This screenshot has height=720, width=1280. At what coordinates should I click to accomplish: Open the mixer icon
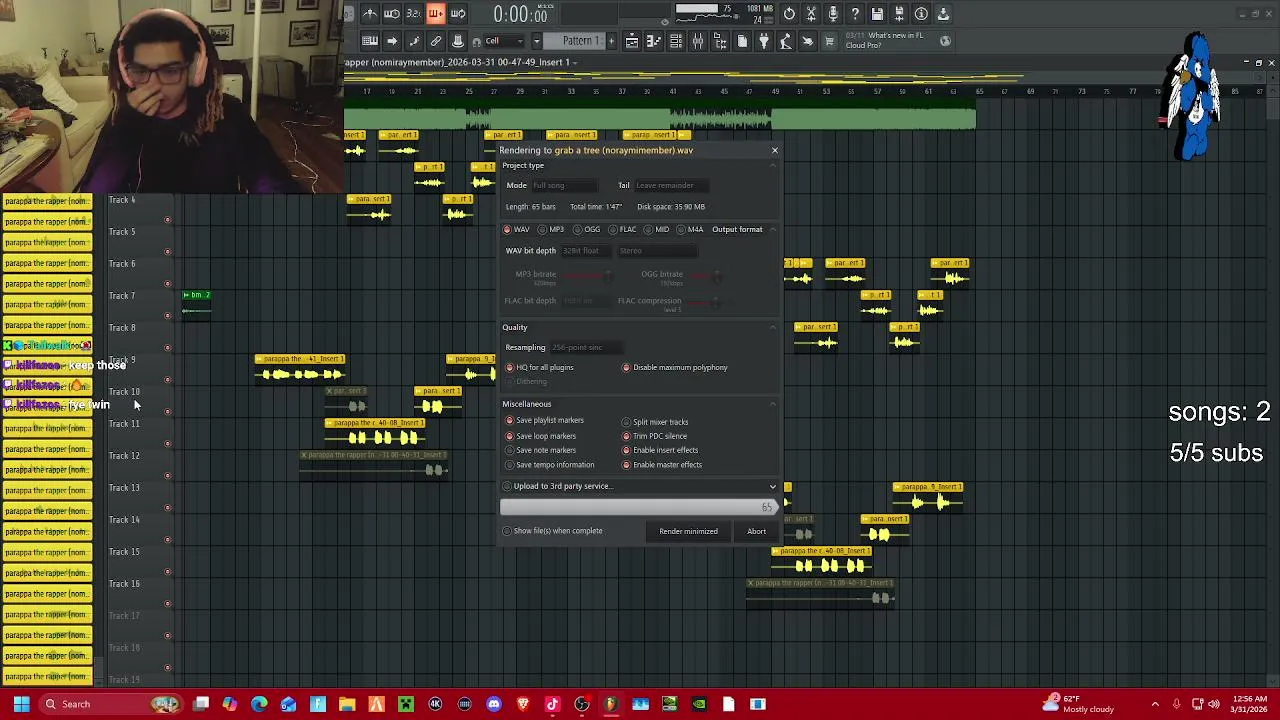pyautogui.click(x=698, y=41)
